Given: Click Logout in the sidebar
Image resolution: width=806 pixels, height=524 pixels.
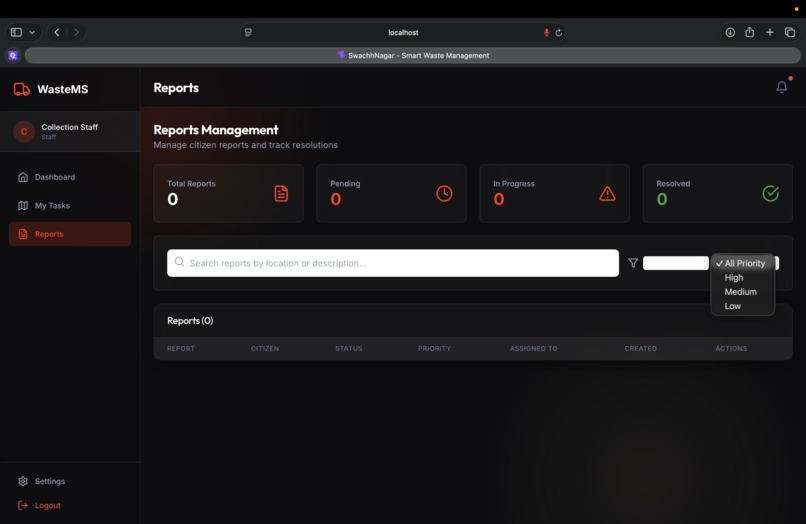Looking at the screenshot, I should [x=70, y=505].
